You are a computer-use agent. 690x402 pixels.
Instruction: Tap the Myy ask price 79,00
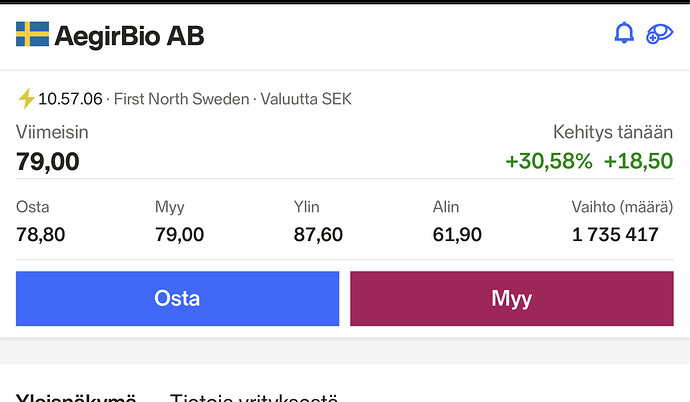(x=180, y=234)
